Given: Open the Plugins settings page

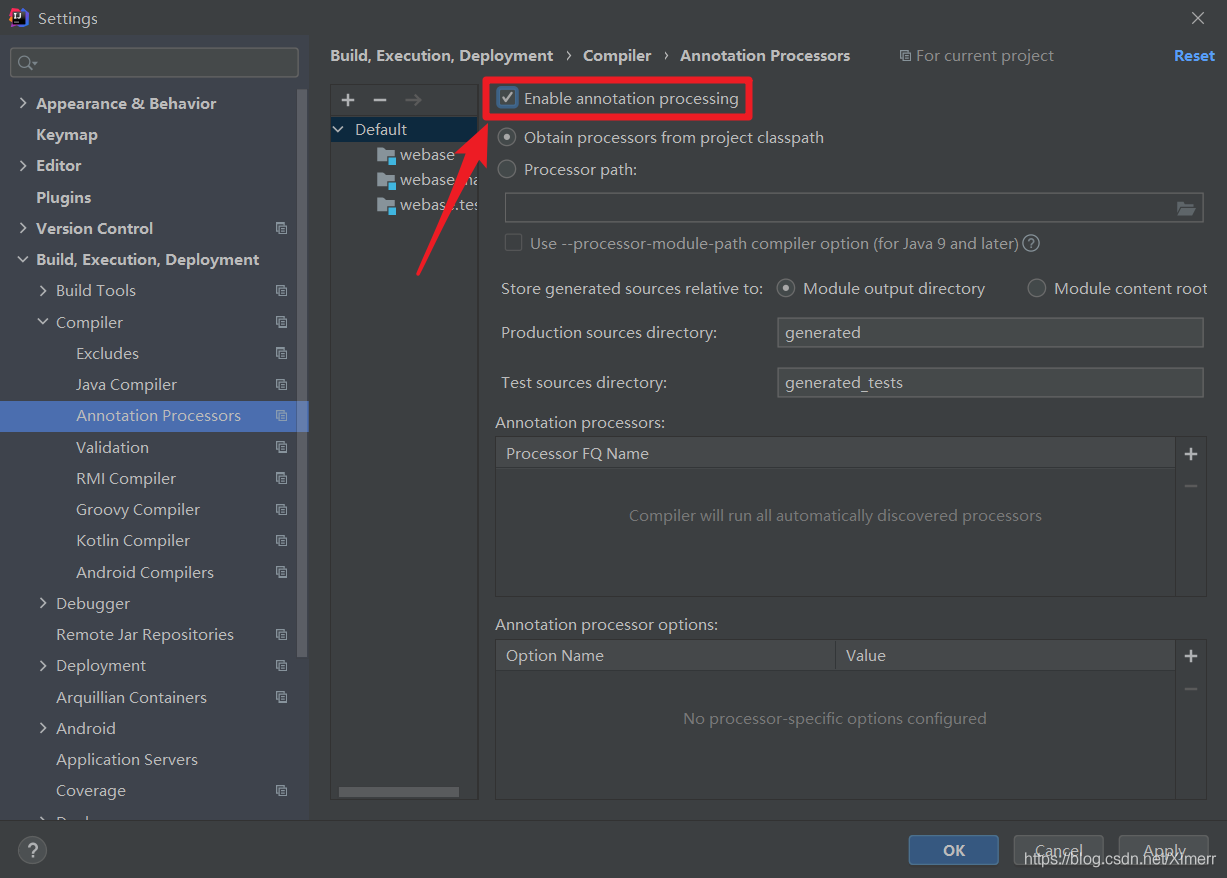Looking at the screenshot, I should (63, 197).
